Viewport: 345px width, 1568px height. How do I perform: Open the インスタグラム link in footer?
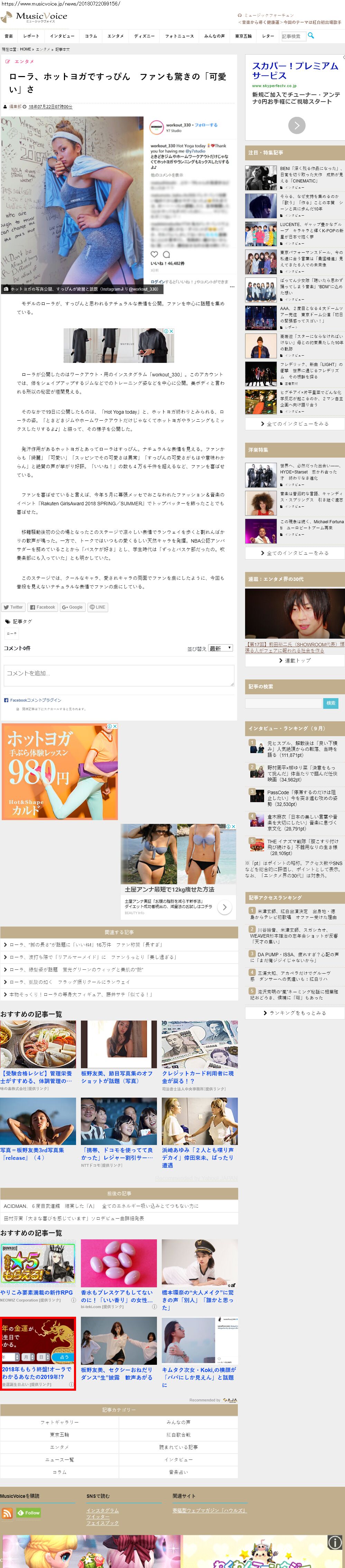[x=102, y=1510]
